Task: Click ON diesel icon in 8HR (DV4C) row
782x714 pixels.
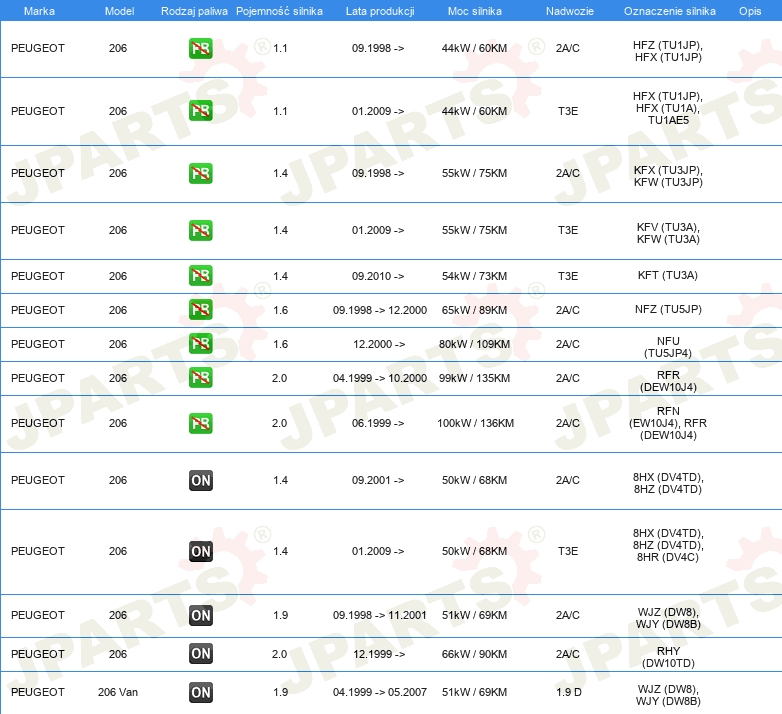Action: coord(200,551)
